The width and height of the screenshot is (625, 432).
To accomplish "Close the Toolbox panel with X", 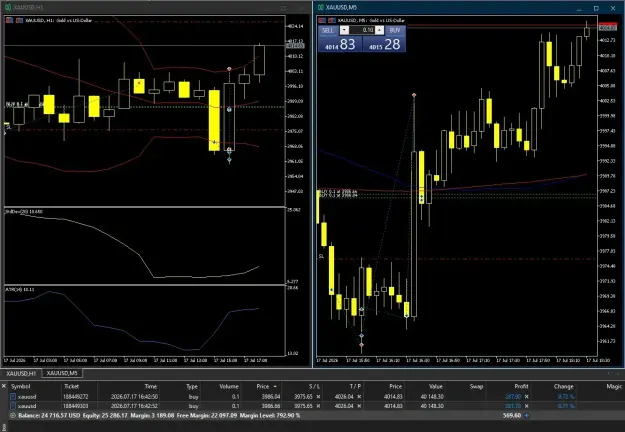I will pyautogui.click(x=4, y=386).
